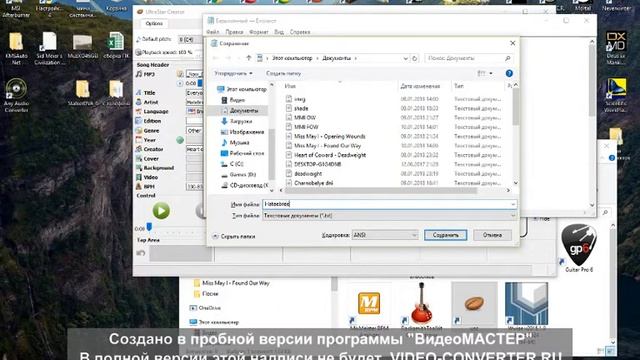
Task: Open Any Audio Converter desktop icon
Action: point(16,96)
